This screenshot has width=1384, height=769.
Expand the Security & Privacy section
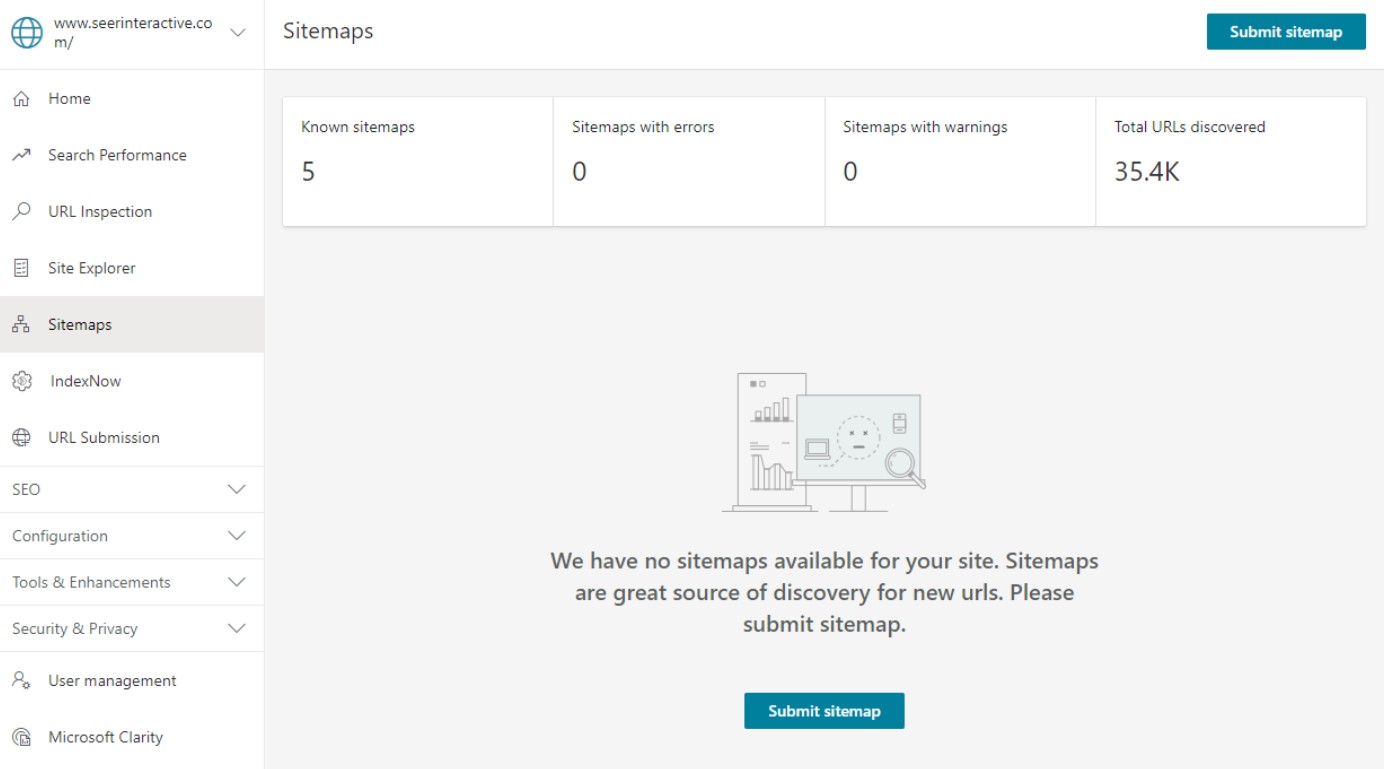click(236, 629)
